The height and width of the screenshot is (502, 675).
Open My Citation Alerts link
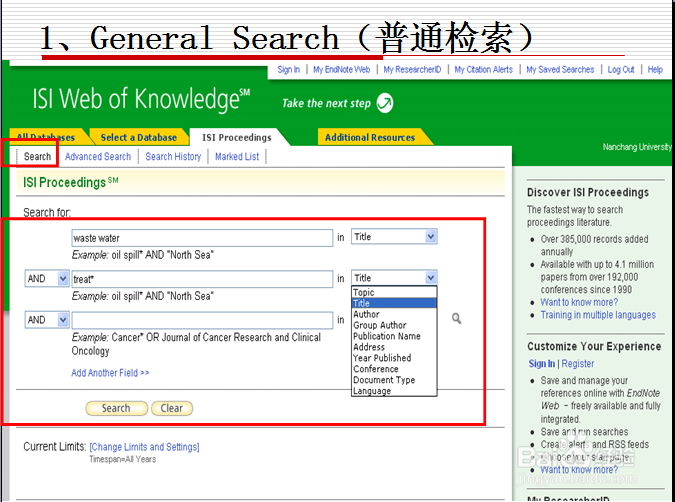483,70
